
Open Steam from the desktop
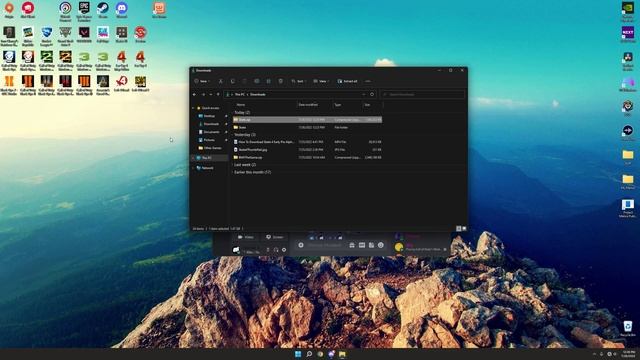(x=103, y=10)
